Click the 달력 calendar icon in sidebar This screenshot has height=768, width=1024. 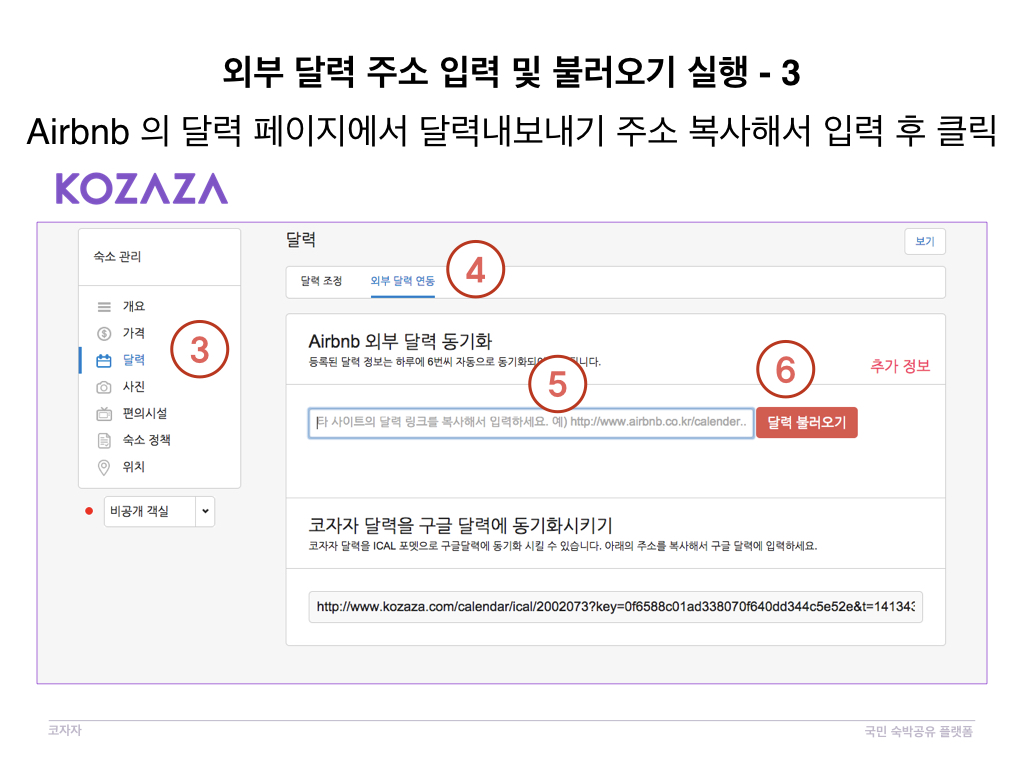104,360
